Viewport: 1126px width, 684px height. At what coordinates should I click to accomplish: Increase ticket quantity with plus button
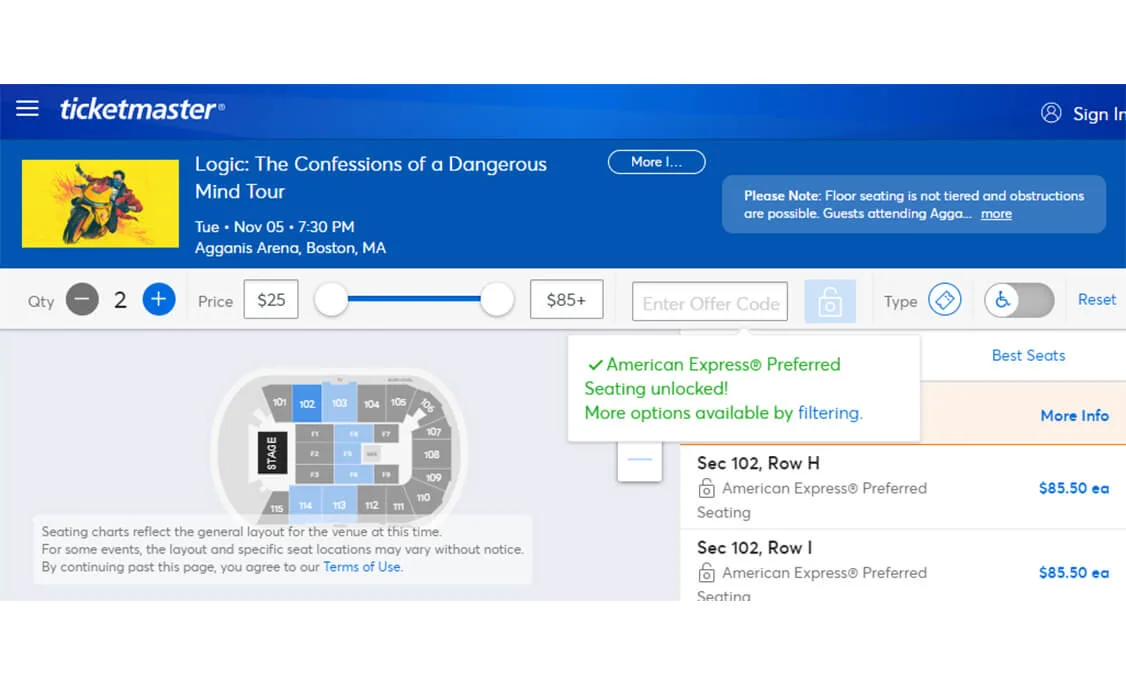(x=158, y=300)
